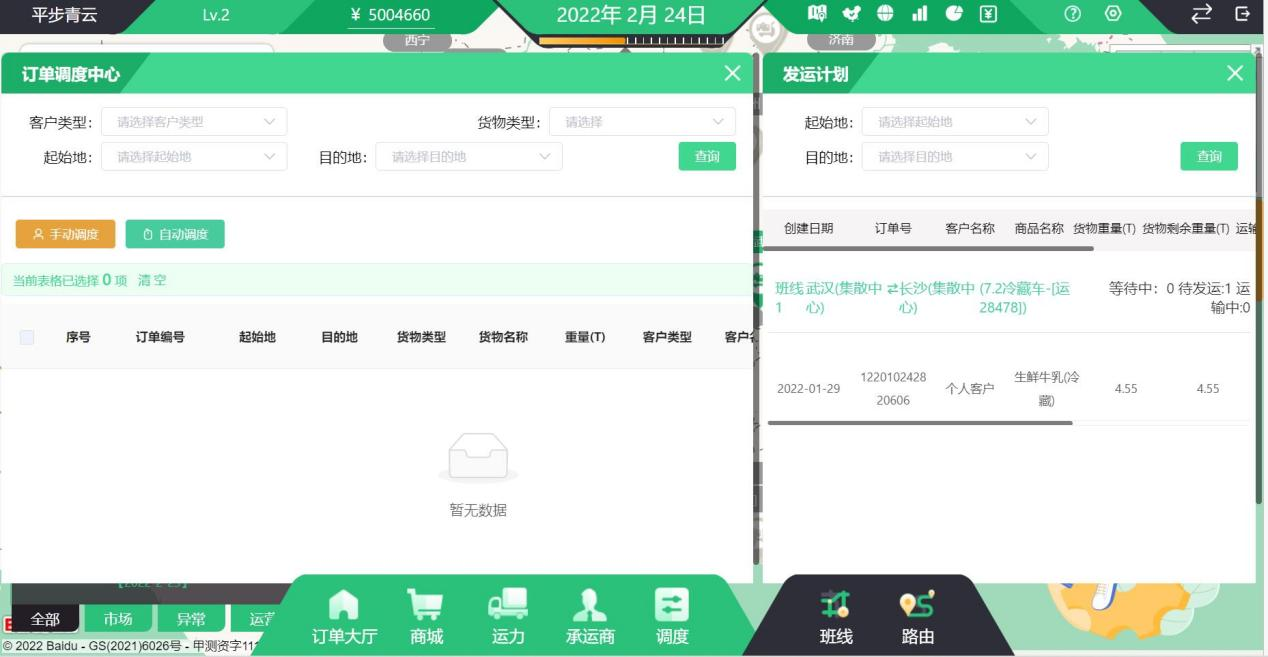Expand the 客户类型 dropdown
1268x657 pixels.
click(194, 122)
